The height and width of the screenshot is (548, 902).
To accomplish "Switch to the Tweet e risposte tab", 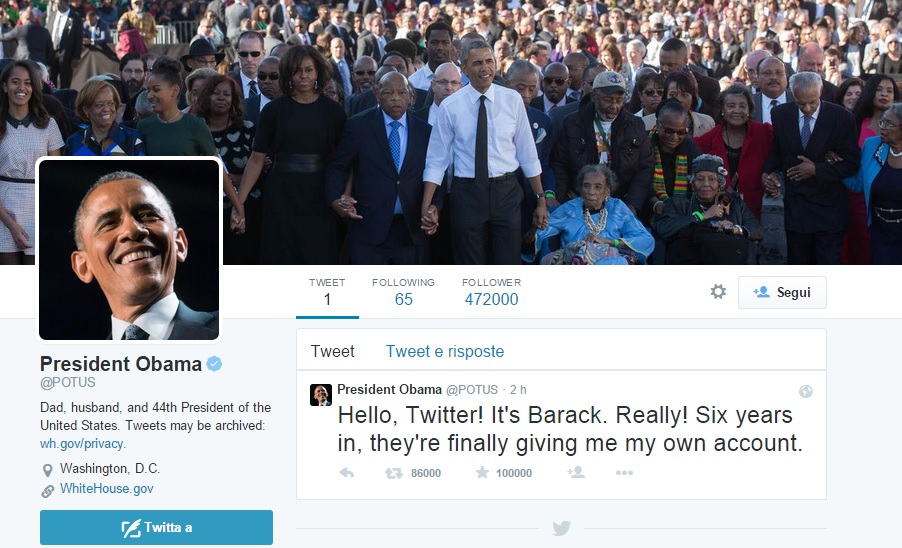I will tap(445, 351).
